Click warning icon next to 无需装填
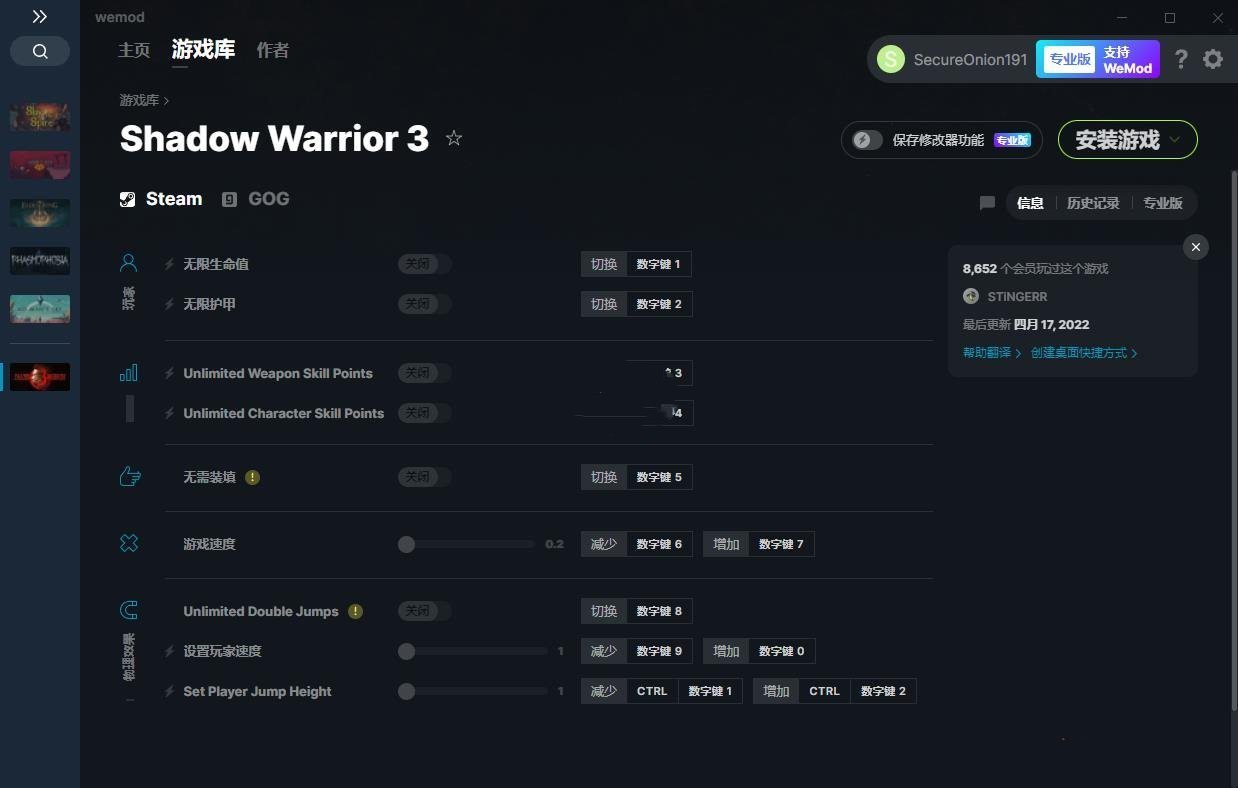This screenshot has width=1238, height=788. point(252,477)
